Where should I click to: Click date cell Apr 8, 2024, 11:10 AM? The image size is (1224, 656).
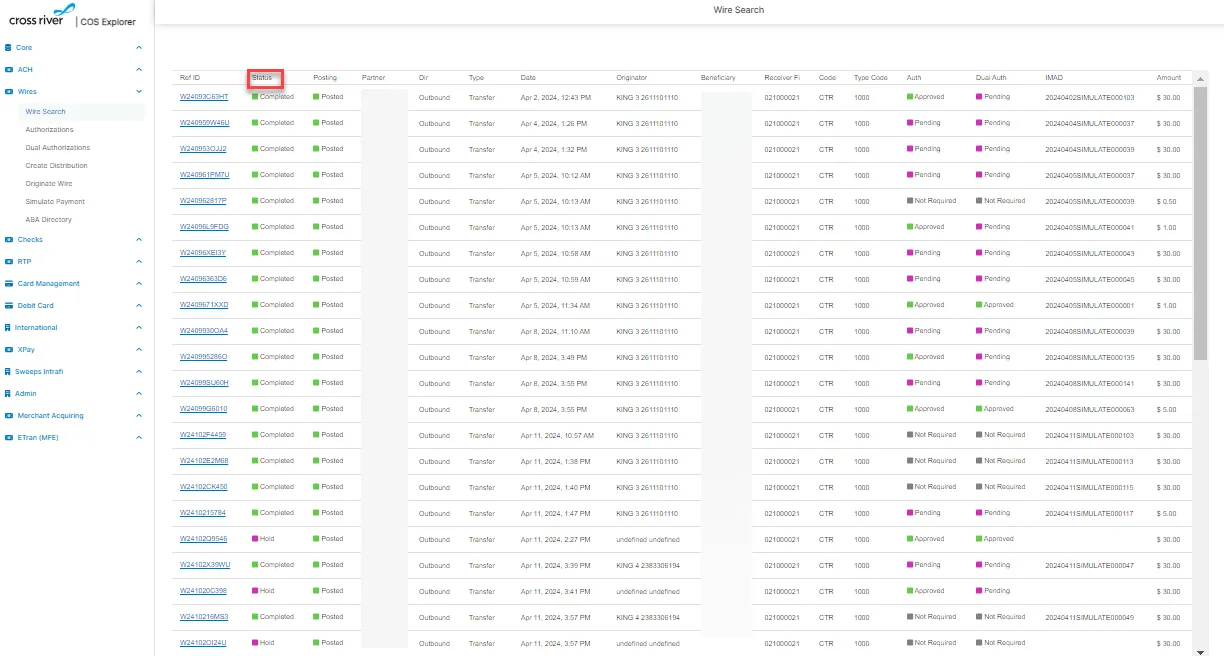[x=555, y=331]
